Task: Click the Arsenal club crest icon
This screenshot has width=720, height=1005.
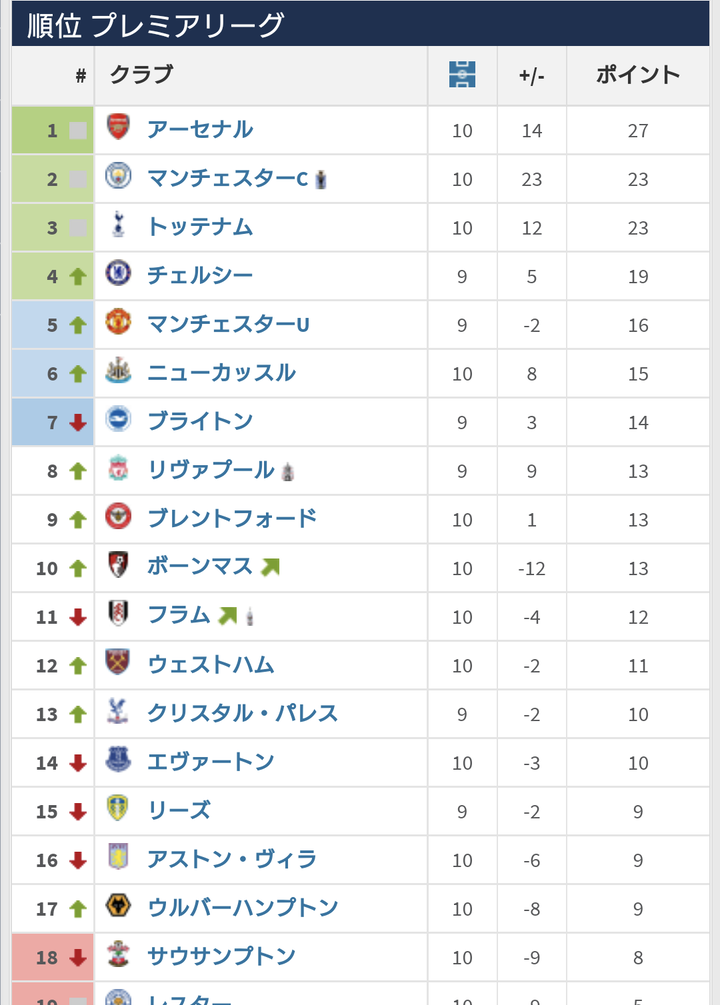Action: [118, 129]
